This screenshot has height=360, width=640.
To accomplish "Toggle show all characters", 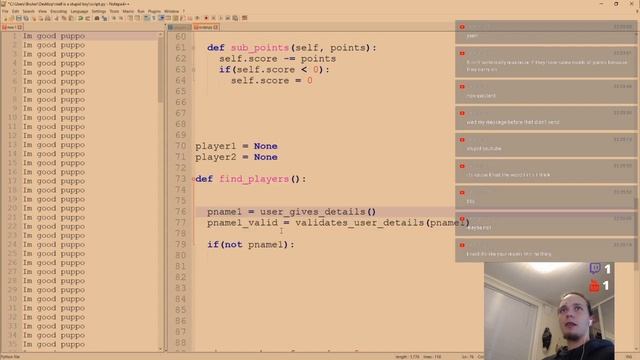I will click(154, 18).
